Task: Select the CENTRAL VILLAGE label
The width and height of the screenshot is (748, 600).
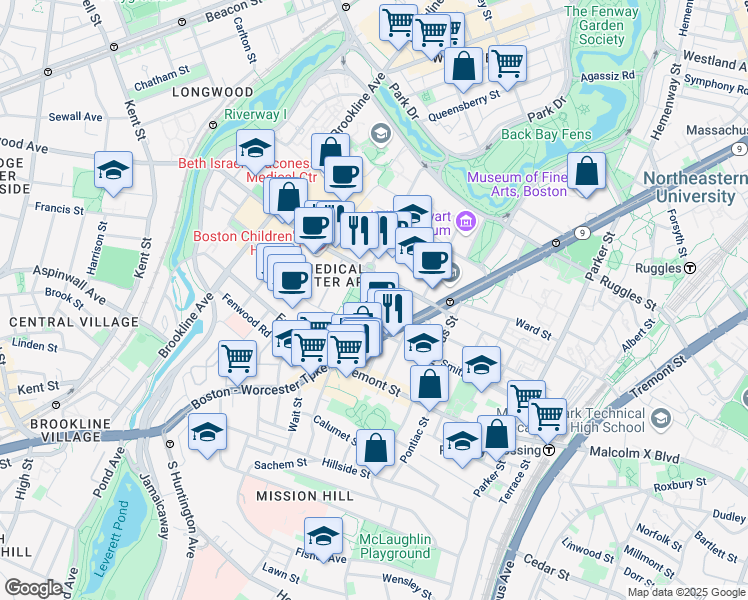Action: [x=74, y=322]
